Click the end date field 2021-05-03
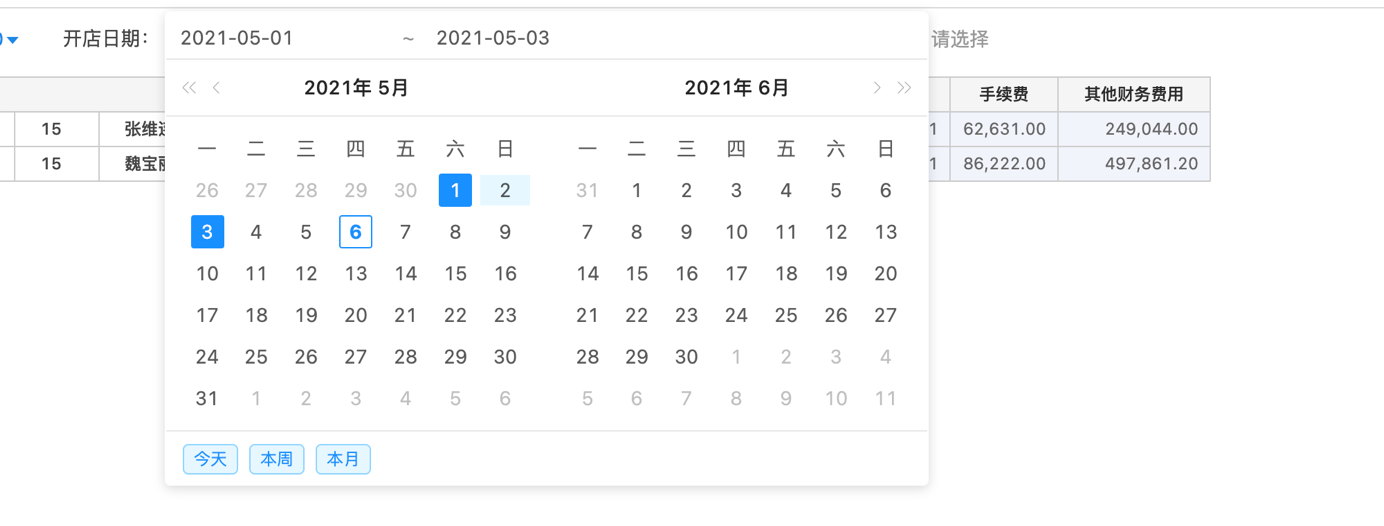1384x526 pixels. pyautogui.click(x=493, y=38)
